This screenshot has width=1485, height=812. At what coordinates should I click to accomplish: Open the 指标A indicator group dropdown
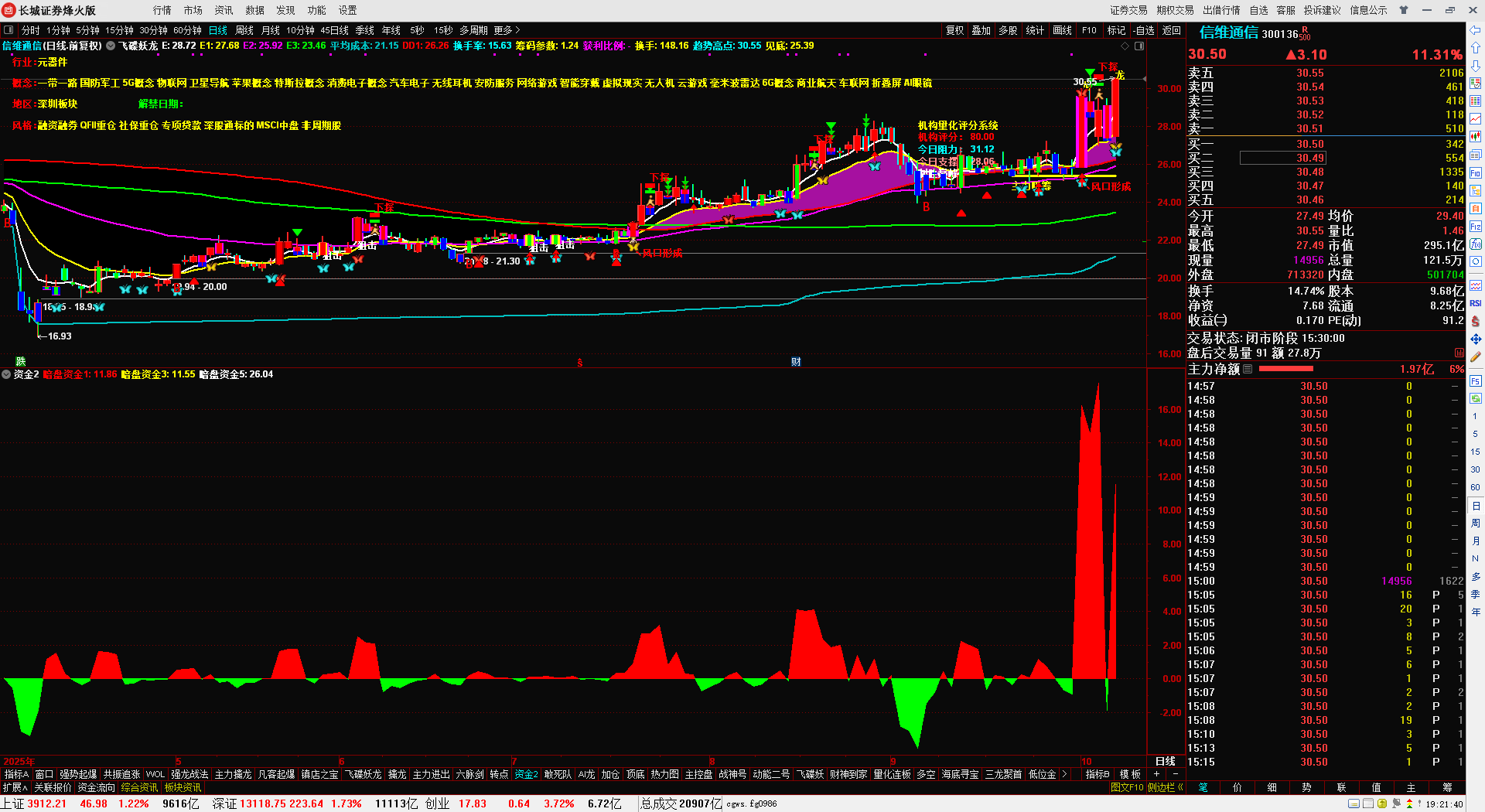(x=15, y=774)
